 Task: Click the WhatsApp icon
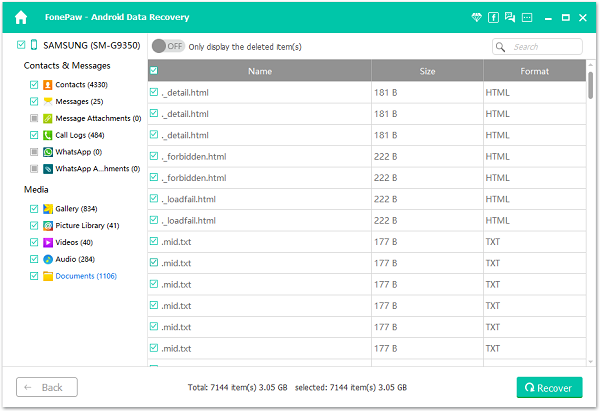[x=47, y=152]
